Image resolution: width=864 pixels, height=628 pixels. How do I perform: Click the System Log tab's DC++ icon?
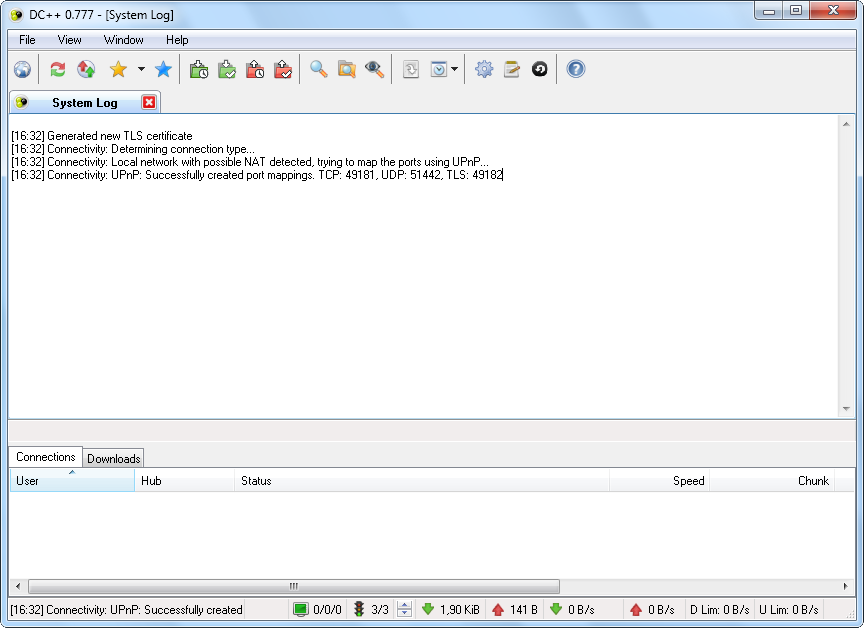(x=21, y=102)
